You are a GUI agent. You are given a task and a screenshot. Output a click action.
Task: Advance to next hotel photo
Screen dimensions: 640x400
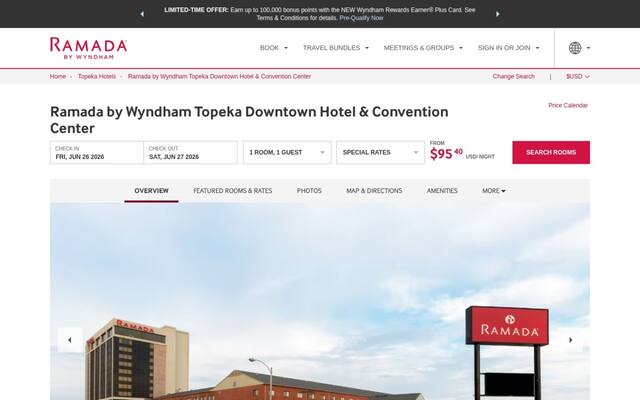[570, 340]
